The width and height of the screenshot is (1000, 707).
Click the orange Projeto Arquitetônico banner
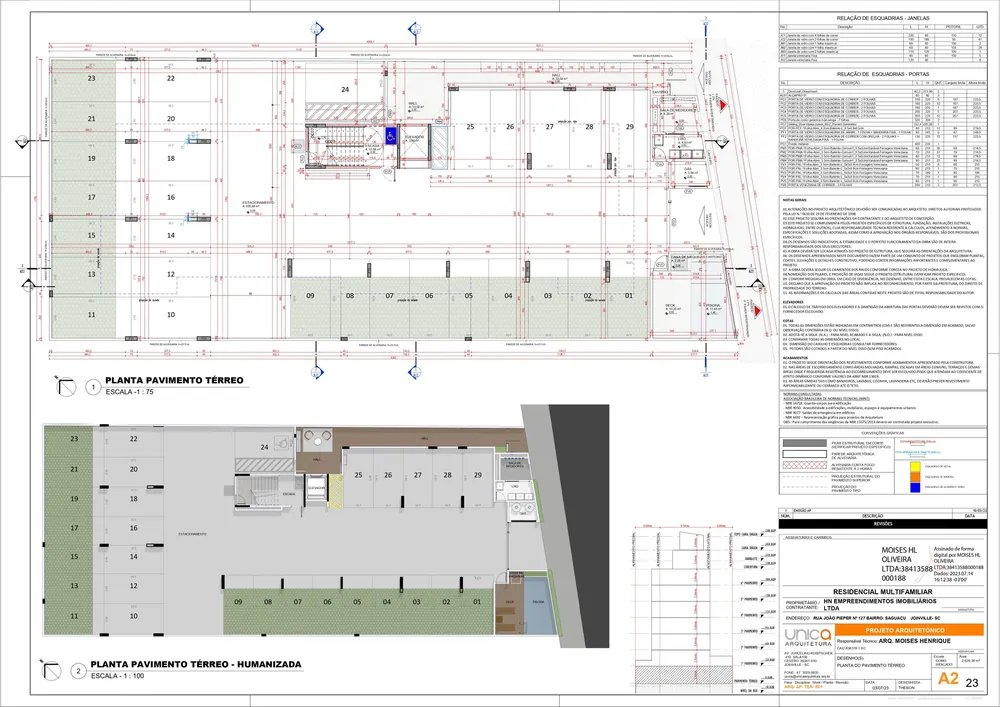[x=910, y=630]
